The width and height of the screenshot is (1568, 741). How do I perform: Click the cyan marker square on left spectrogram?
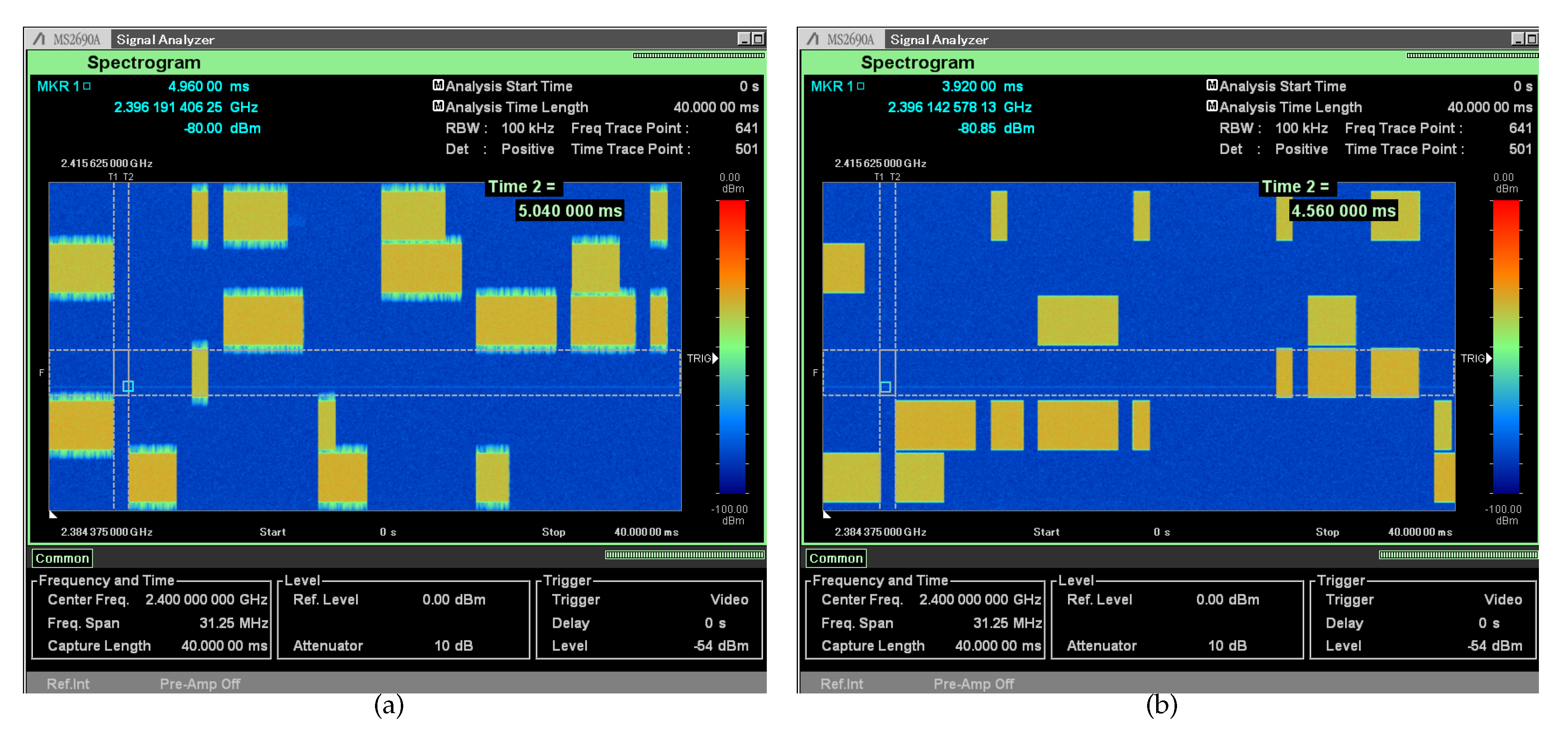pyautogui.click(x=128, y=386)
